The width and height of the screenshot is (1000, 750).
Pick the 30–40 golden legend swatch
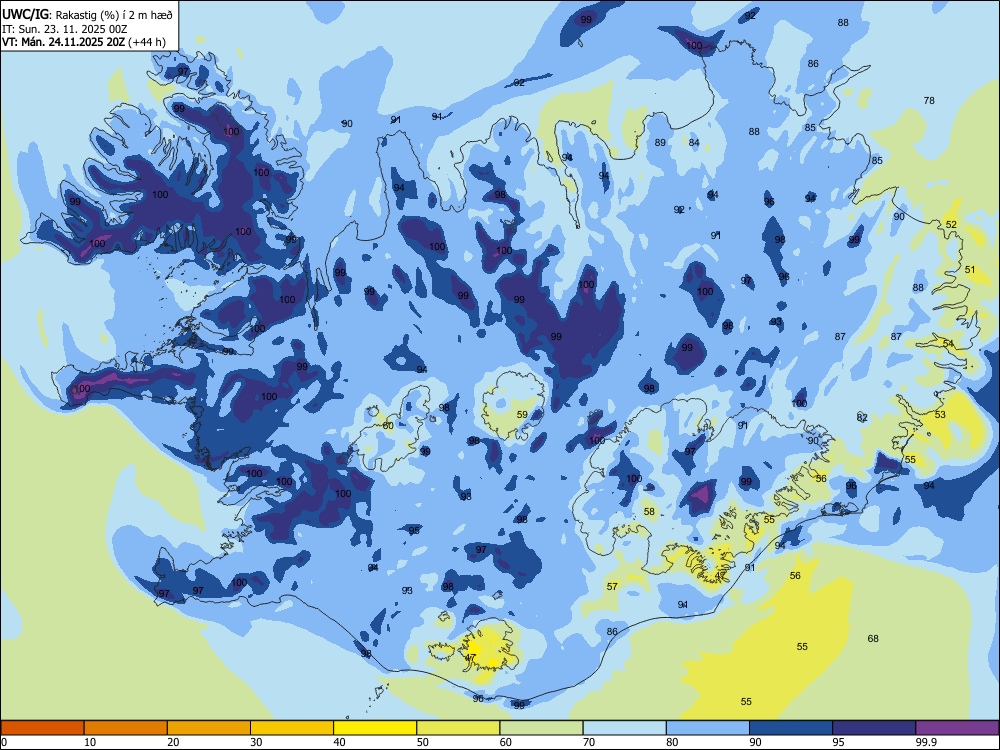click(x=292, y=728)
